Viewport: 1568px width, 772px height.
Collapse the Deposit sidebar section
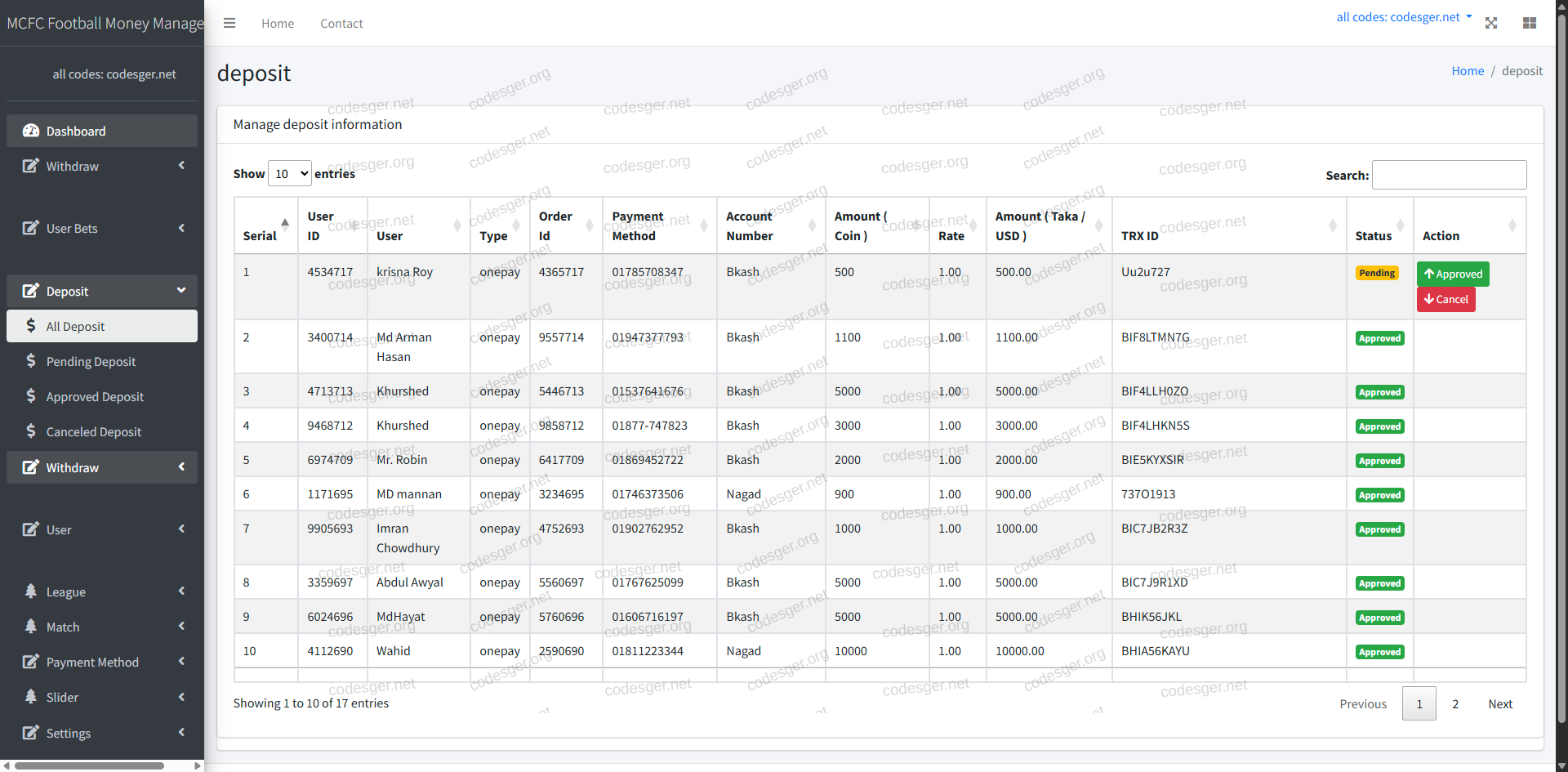(102, 291)
